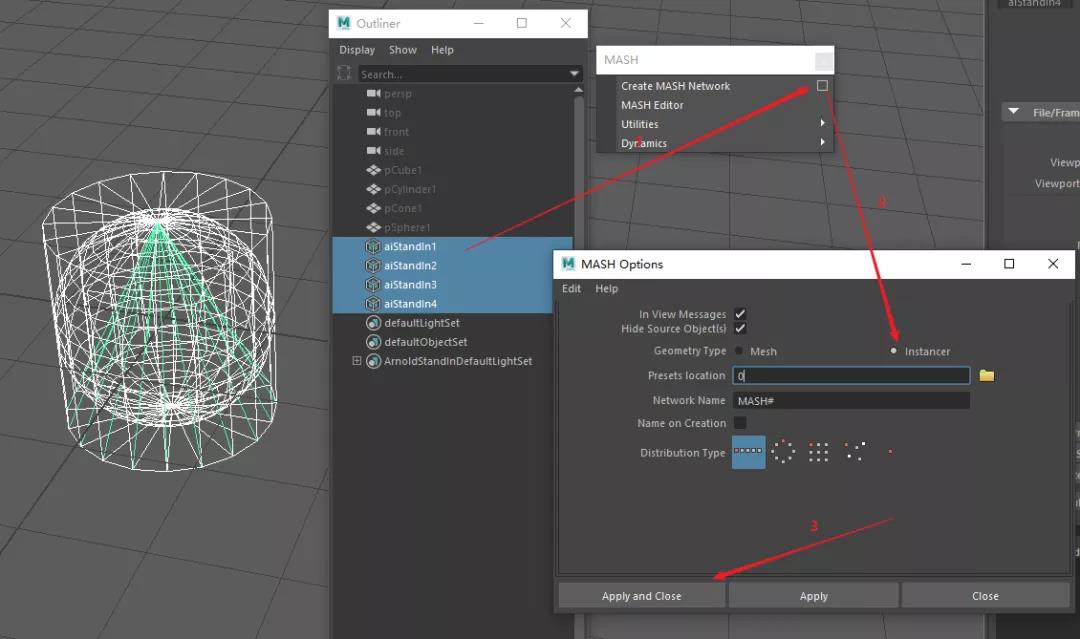Screen dimensions: 1080x639
Task: Click the side camera icon in Outliner
Action: click(373, 150)
